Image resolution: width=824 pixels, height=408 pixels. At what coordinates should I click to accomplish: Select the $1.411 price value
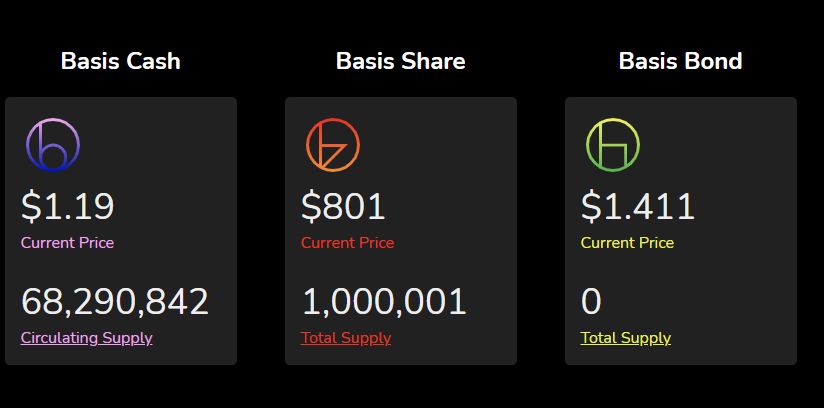(x=638, y=207)
